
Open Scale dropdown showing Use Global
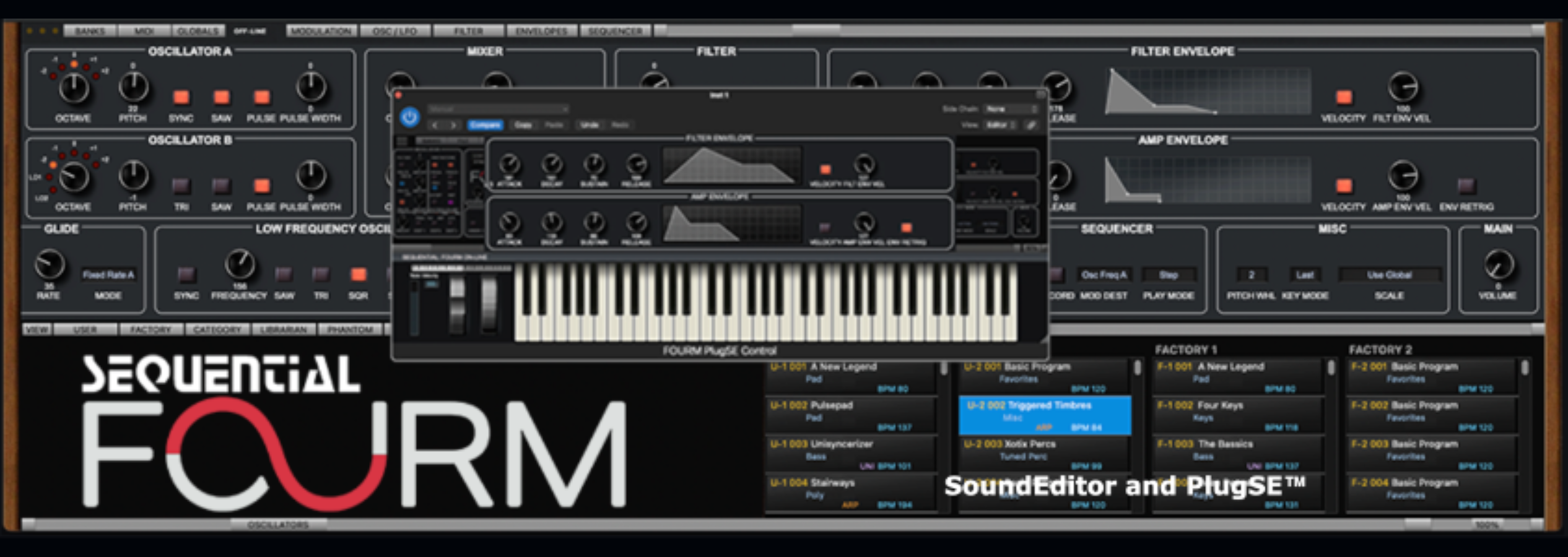click(1390, 275)
